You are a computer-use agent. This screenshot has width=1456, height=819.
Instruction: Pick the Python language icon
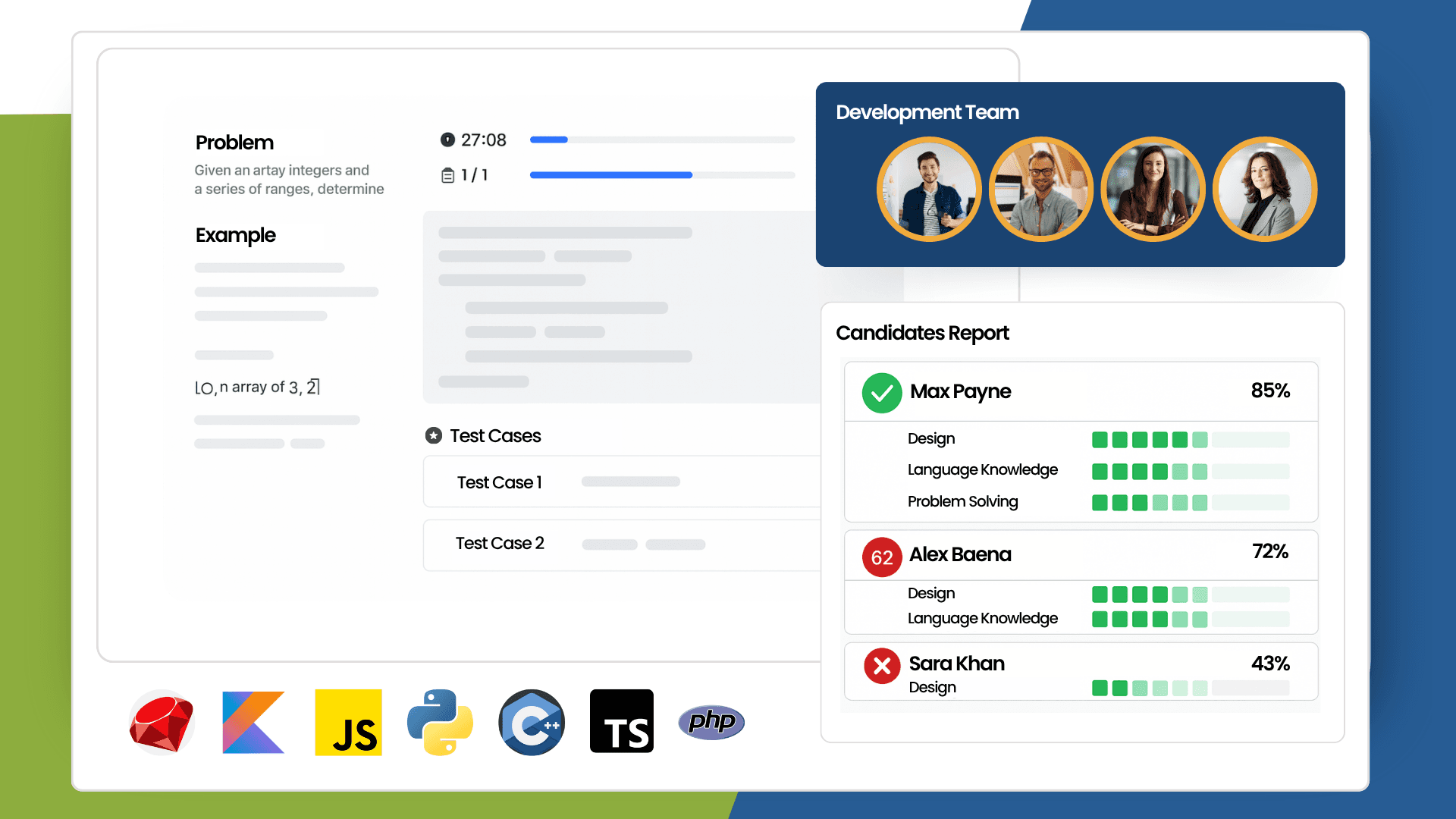coord(439,721)
